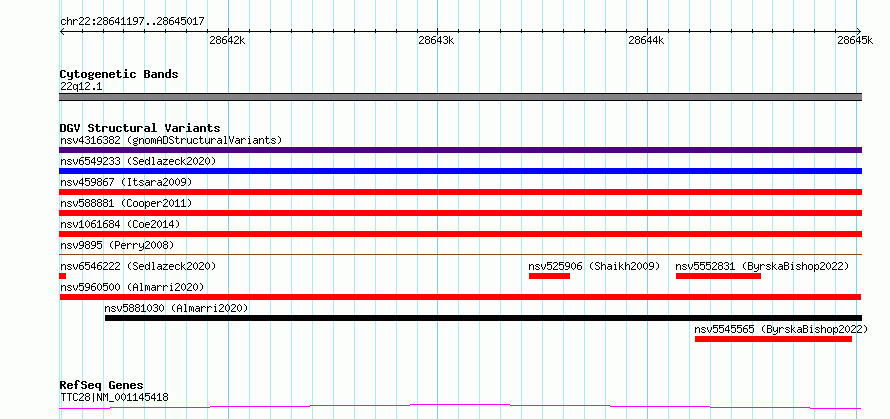This screenshot has width=890, height=419.
Task: Open the nsv525906 (Shaikh2009) label
Action: (594, 266)
